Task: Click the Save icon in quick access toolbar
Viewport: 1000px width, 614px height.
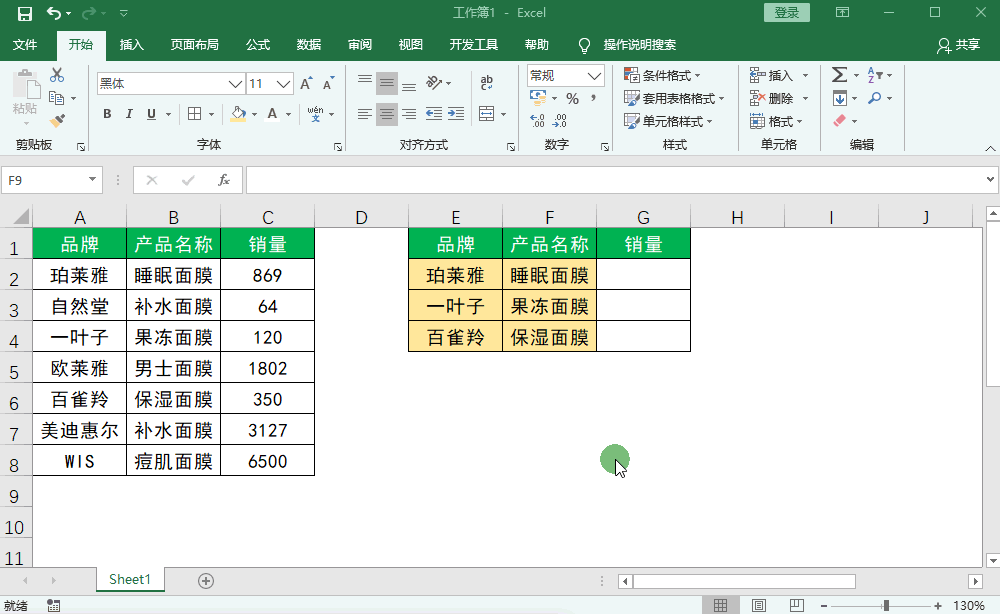Action: coord(24,13)
